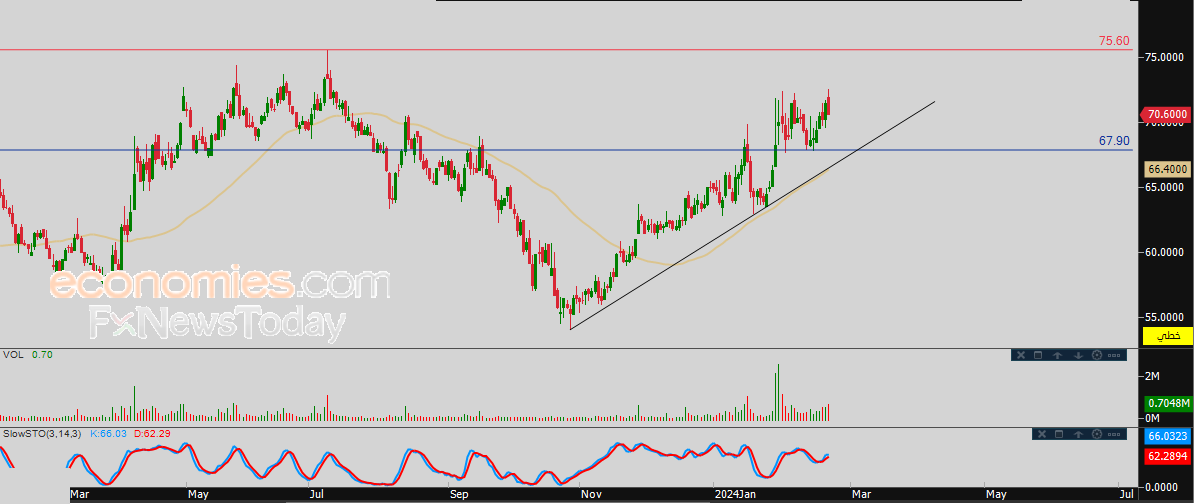1194x504 pixels.
Task: Click the green 0.7048M volume tag
Action: 1167,403
